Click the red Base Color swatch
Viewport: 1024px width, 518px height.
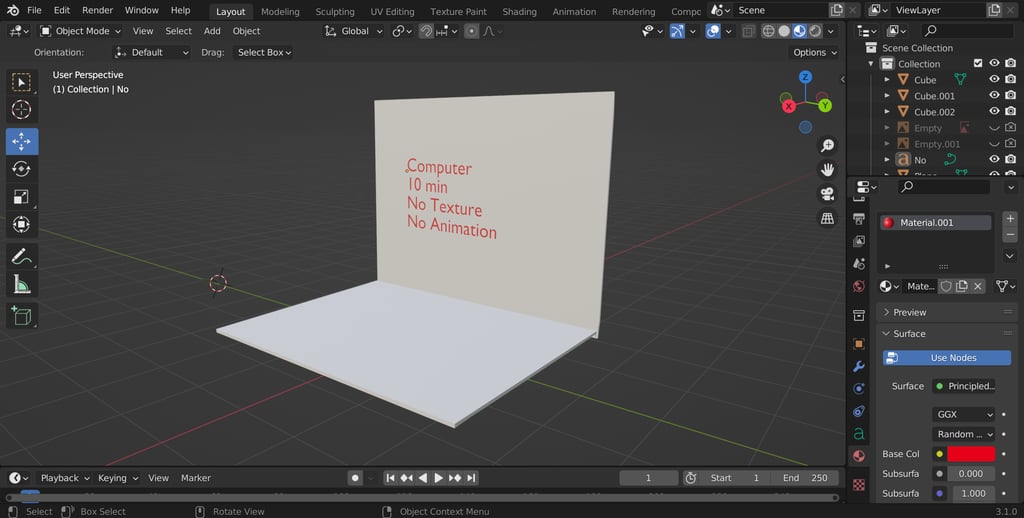pos(971,454)
